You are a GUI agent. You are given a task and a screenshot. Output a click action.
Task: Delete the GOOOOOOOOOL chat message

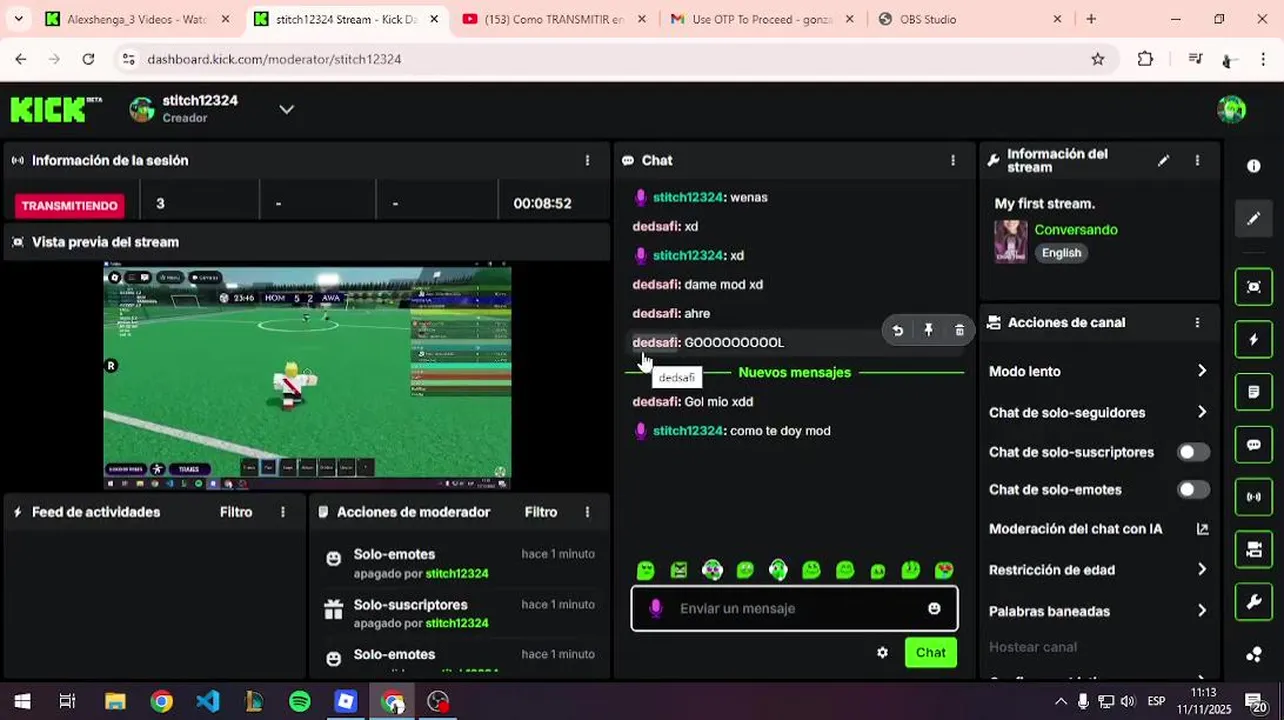coord(959,330)
